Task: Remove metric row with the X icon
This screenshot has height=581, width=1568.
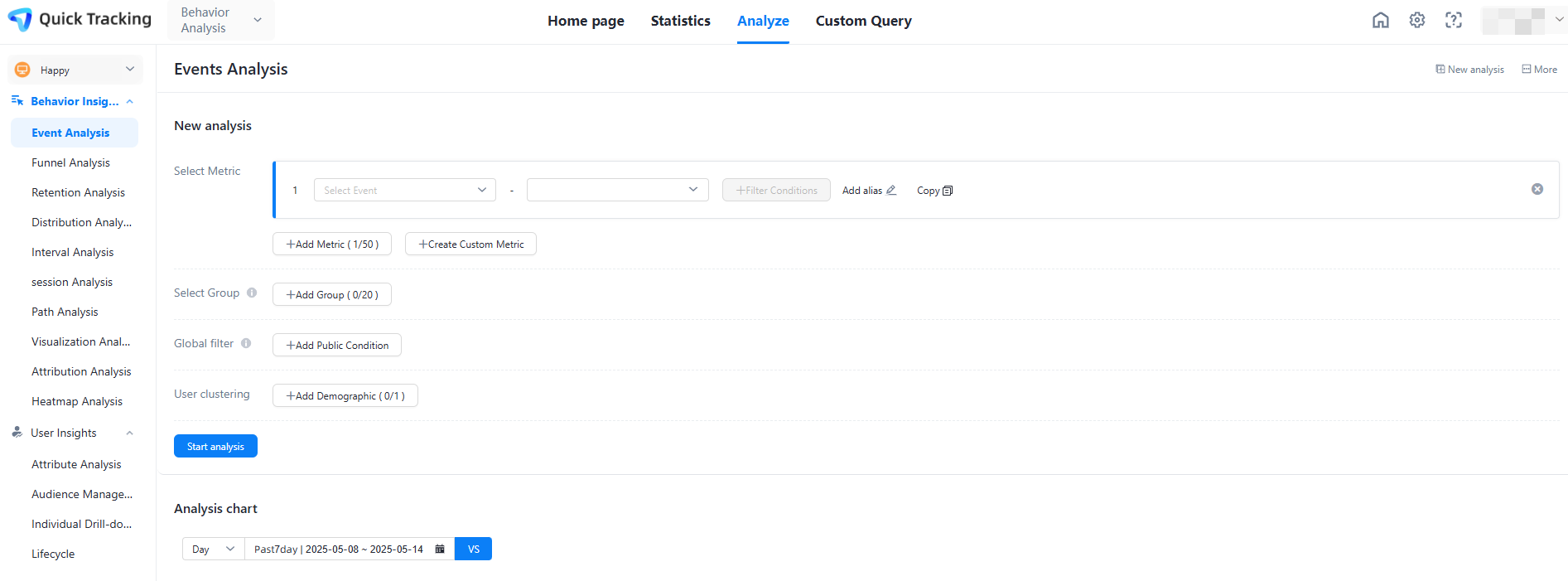Action: pos(1537,189)
